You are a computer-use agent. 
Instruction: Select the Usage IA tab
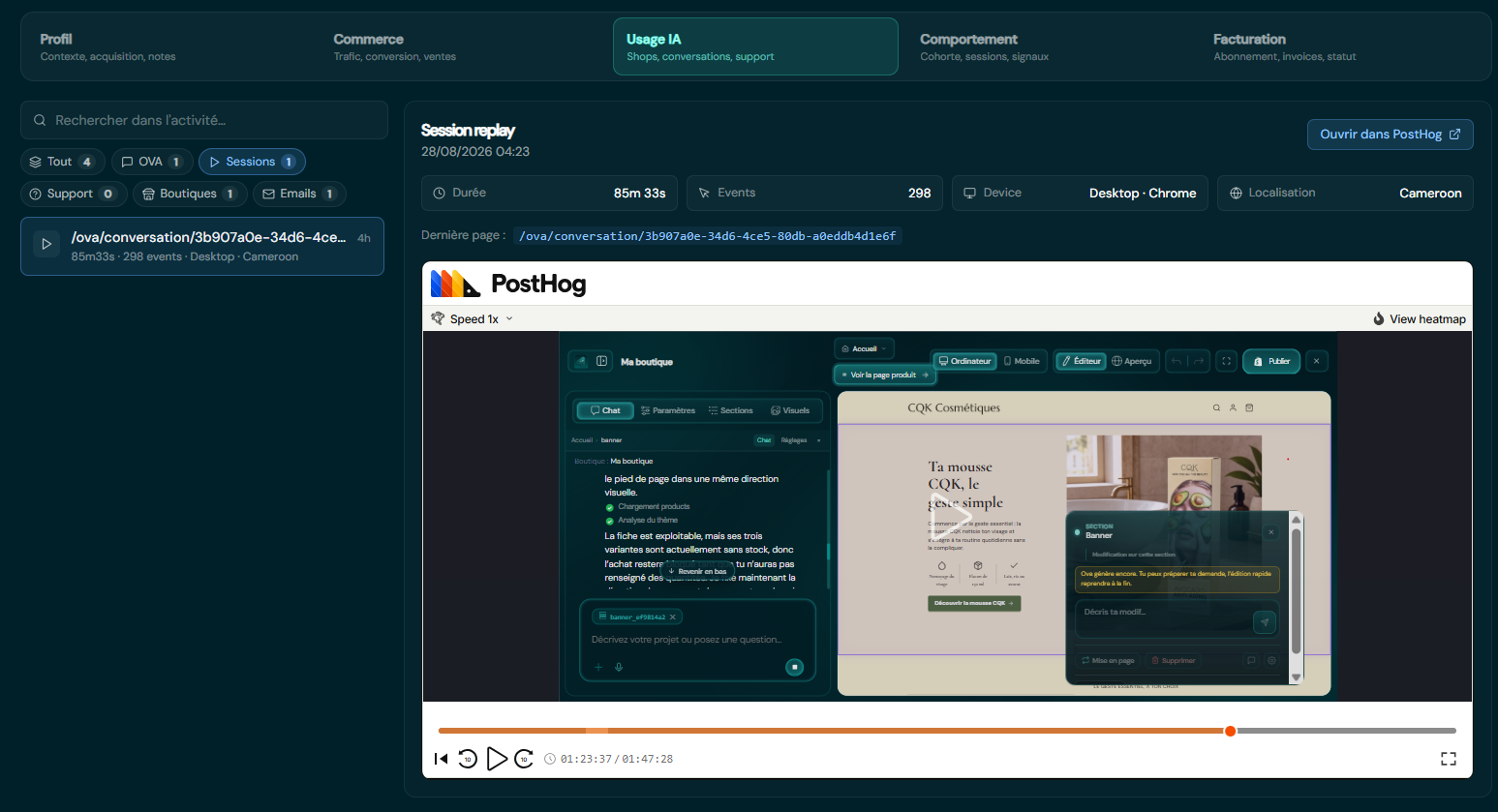(x=755, y=46)
